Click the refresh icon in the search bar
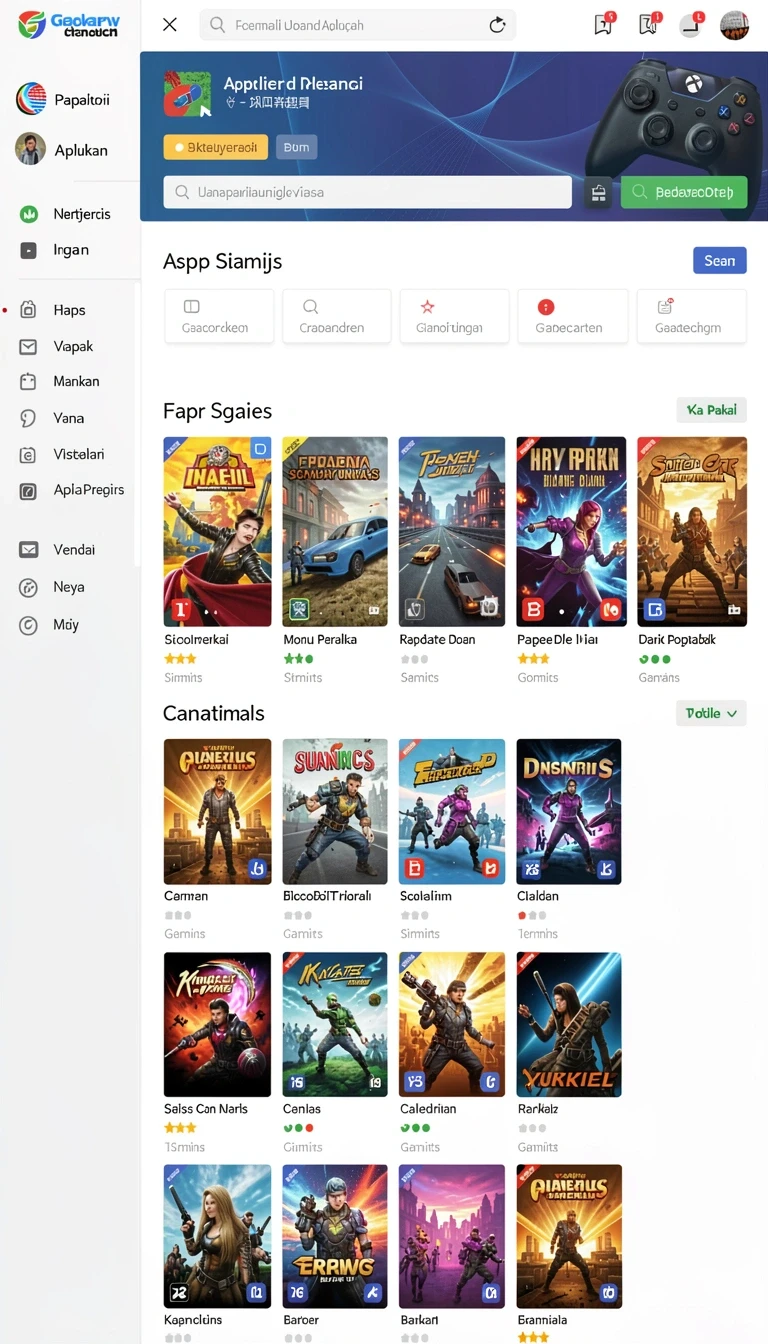Screen dimensions: 768x1344 (497, 25)
